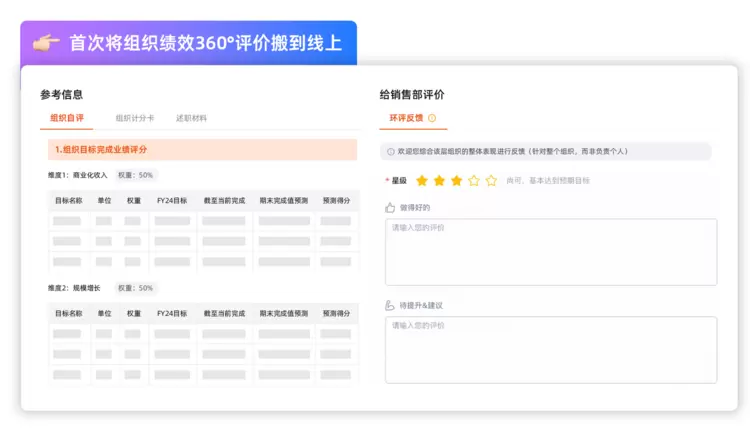Open the 环评反馈 tab

pos(405,118)
